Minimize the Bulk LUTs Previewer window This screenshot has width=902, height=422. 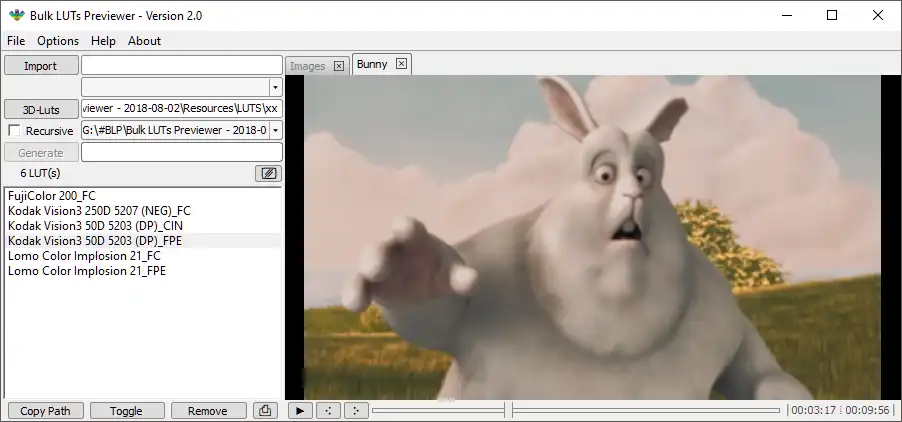tap(786, 16)
